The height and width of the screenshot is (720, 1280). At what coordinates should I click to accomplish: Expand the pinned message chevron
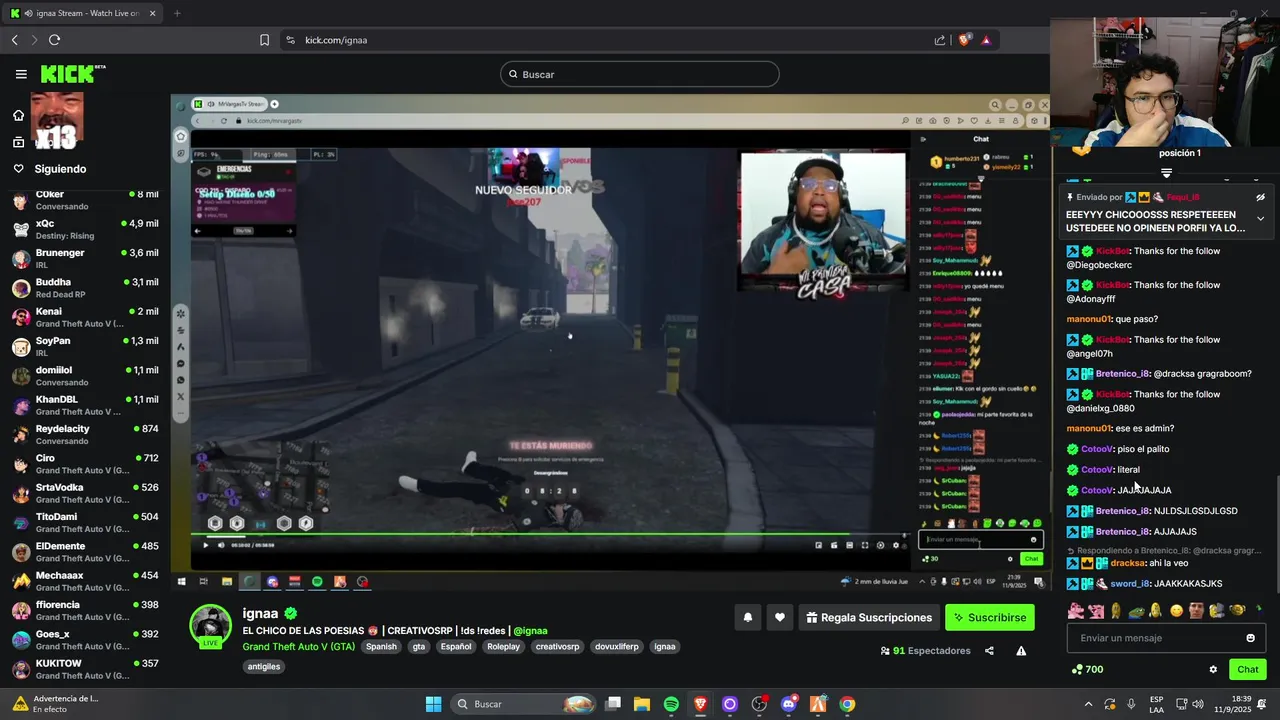click(x=1260, y=219)
